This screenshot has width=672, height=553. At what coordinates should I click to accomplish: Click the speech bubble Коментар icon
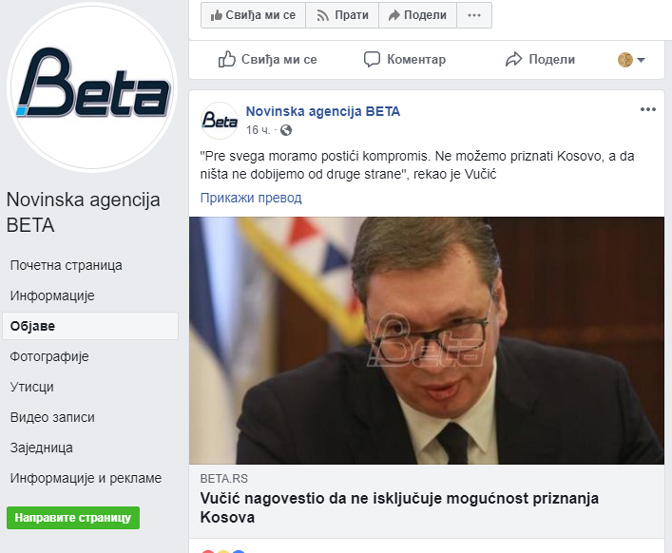click(x=372, y=59)
